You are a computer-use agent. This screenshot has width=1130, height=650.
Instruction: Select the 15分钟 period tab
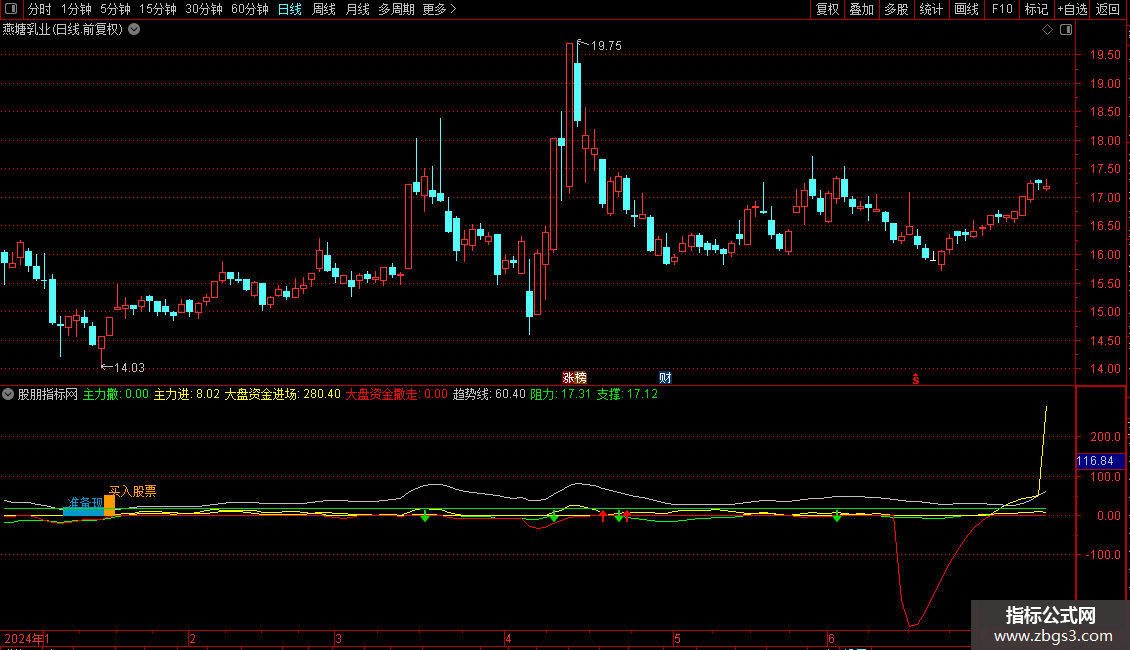point(158,9)
